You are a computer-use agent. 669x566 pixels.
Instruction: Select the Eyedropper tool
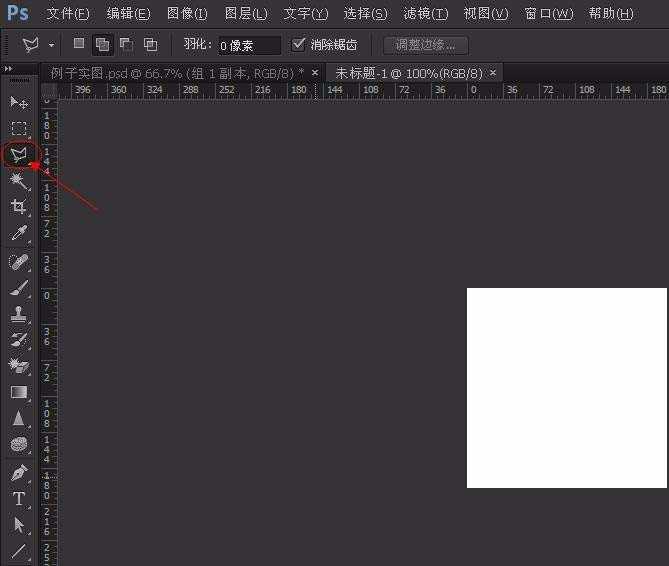tap(18, 234)
